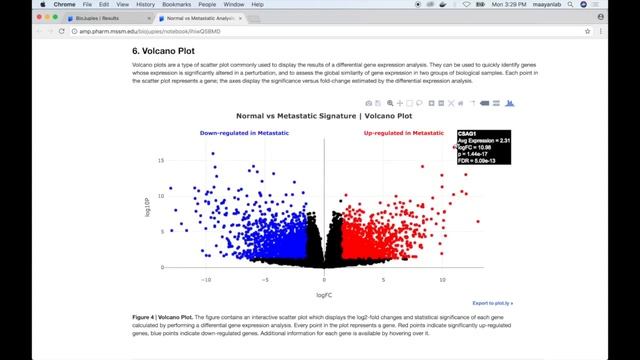Click the plot Zoom Out icon
The image size is (640, 360).
(441, 103)
